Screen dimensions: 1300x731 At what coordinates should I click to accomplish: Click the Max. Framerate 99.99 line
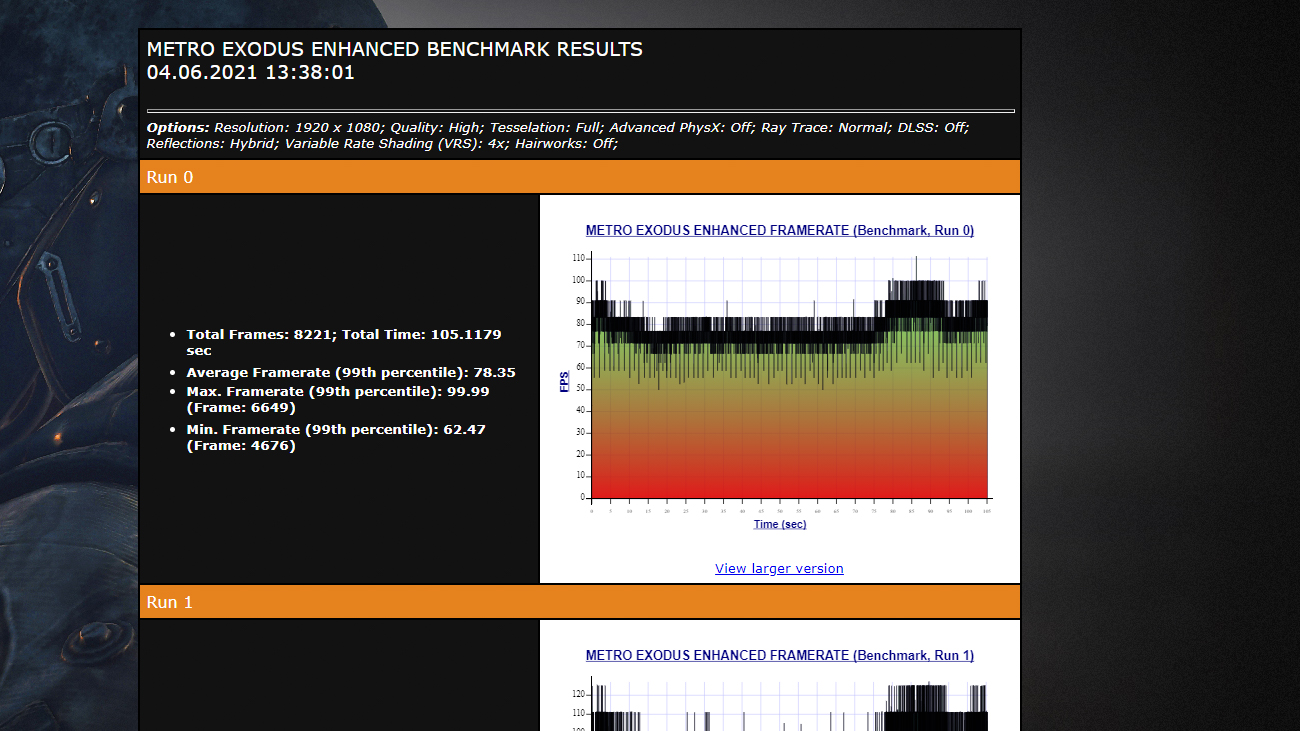pos(338,399)
